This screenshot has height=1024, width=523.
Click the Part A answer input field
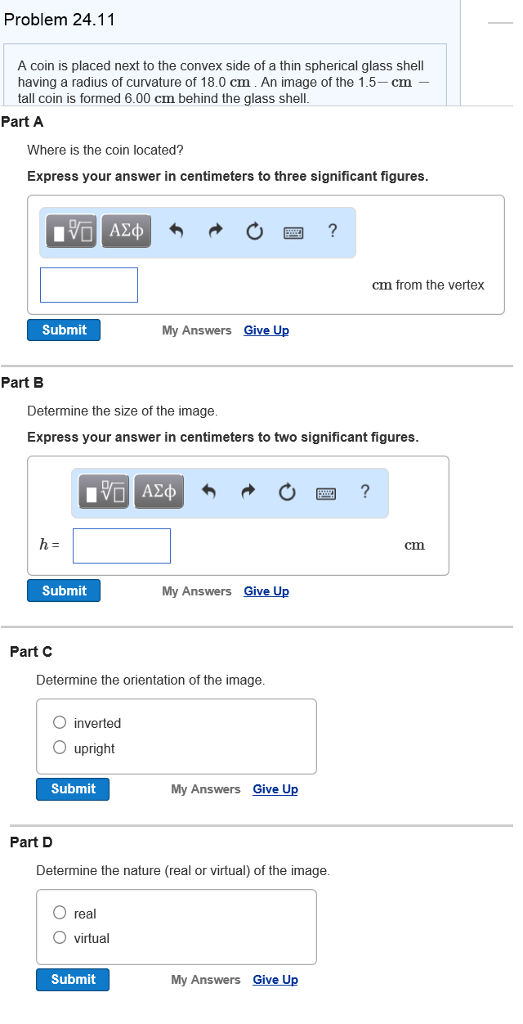89,285
